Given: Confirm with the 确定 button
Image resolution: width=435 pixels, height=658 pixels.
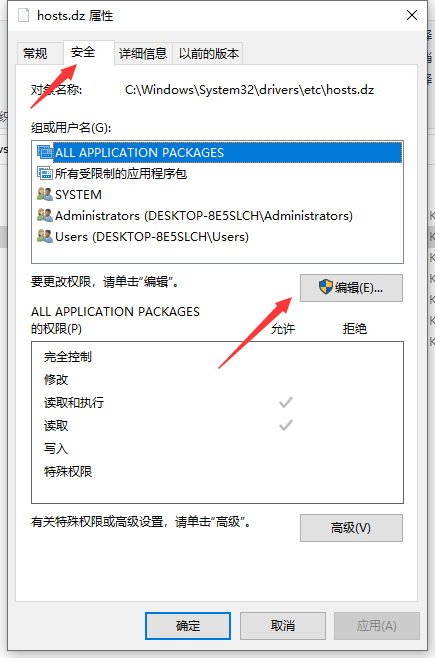Looking at the screenshot, I should 188,626.
